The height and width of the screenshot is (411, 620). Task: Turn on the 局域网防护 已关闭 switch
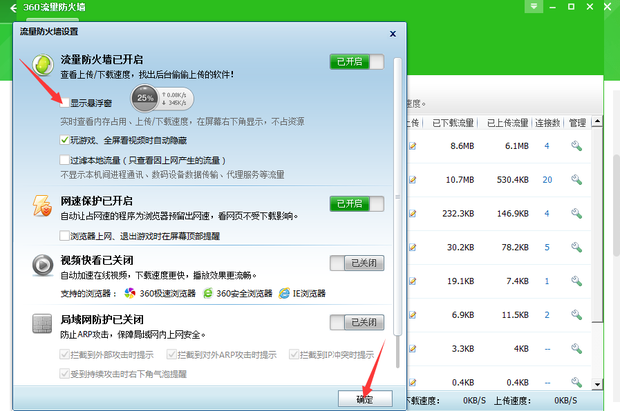357,322
